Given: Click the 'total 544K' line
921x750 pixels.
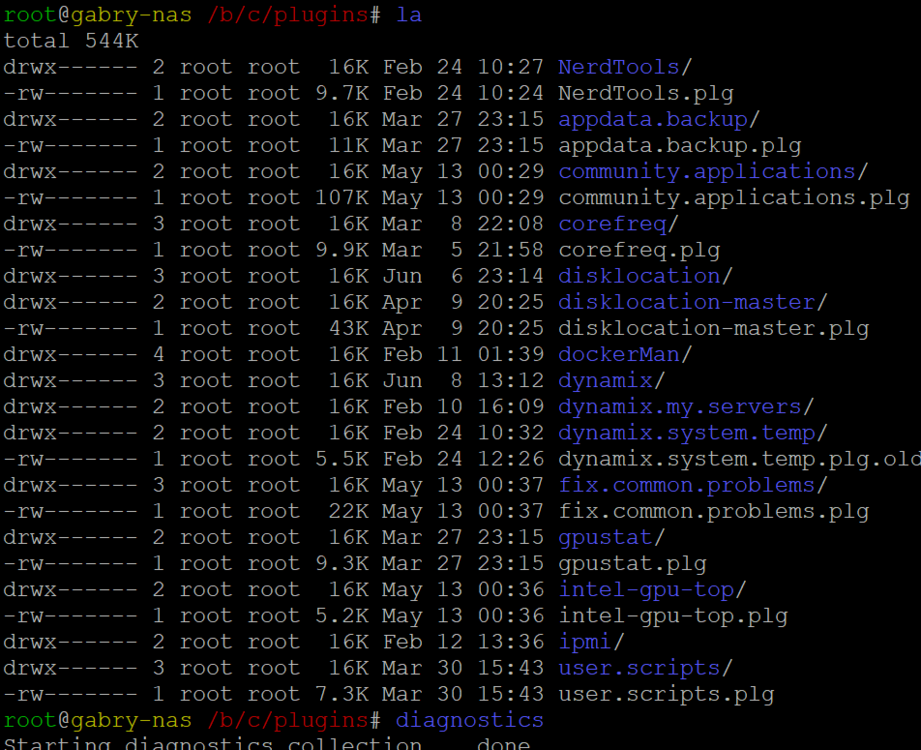Looking at the screenshot, I should [x=71, y=41].
